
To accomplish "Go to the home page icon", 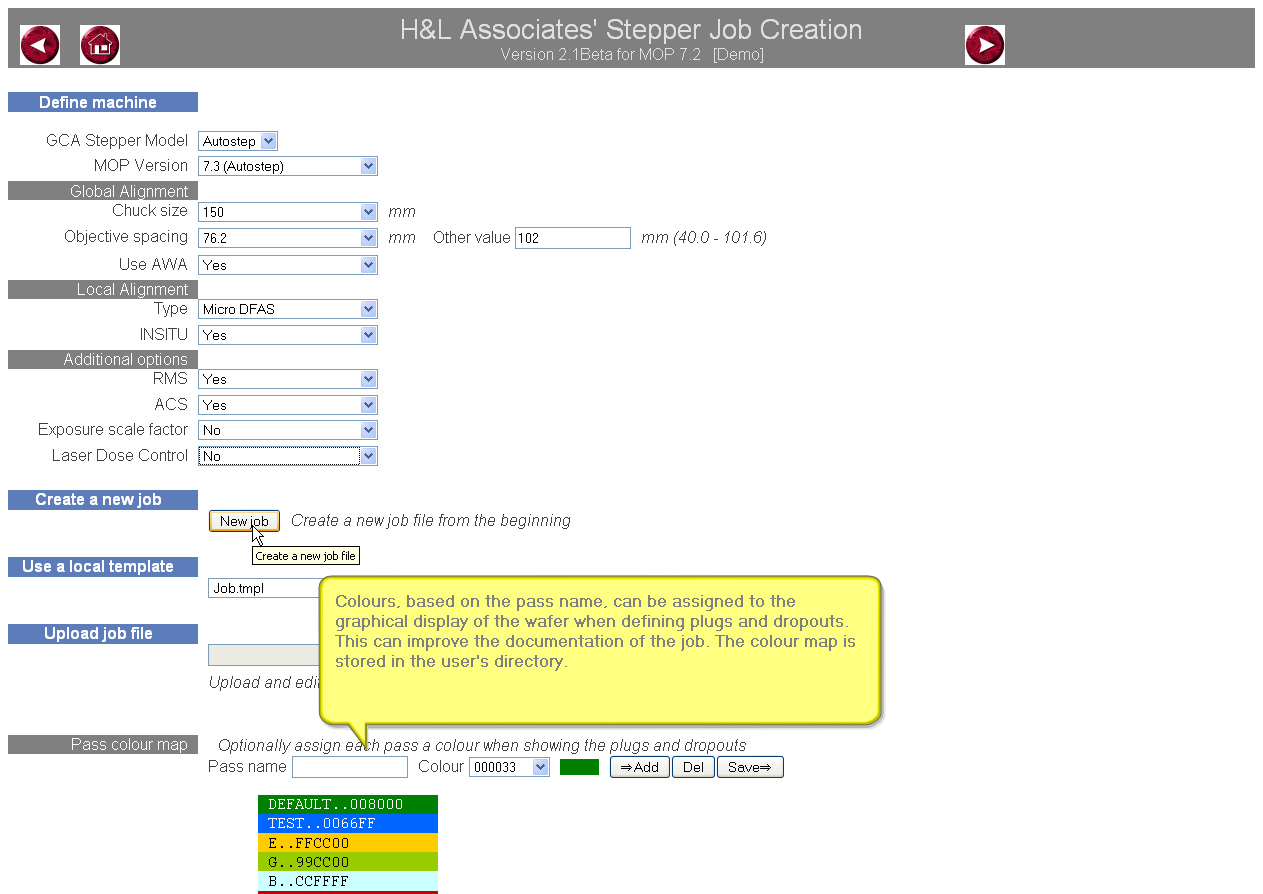I will point(100,45).
